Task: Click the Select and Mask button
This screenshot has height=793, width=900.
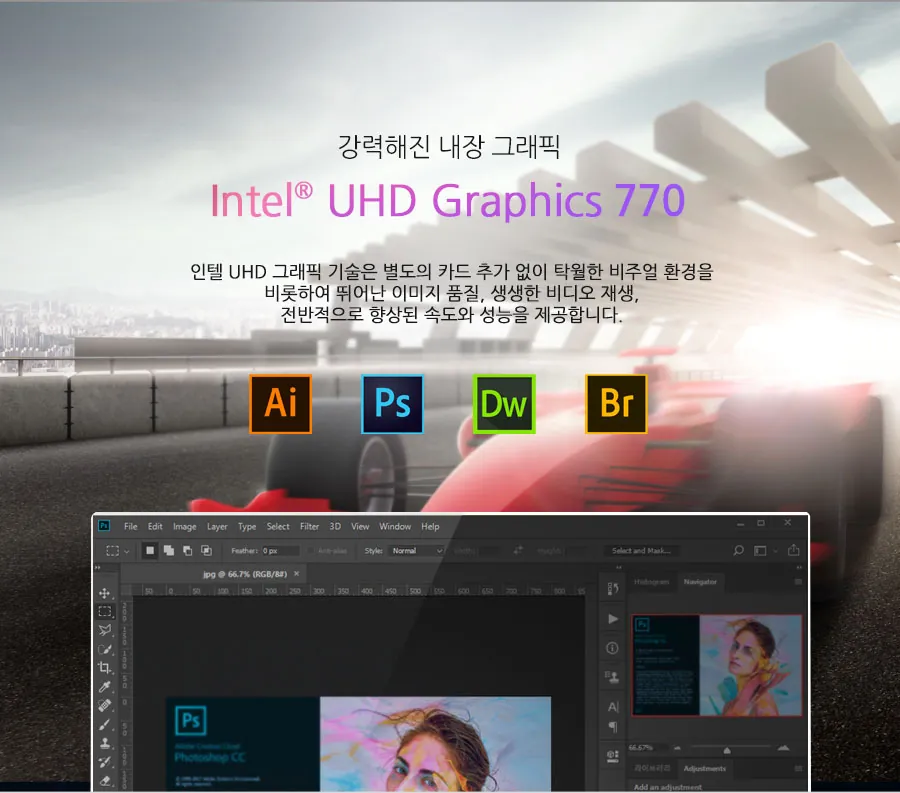Action: point(641,551)
